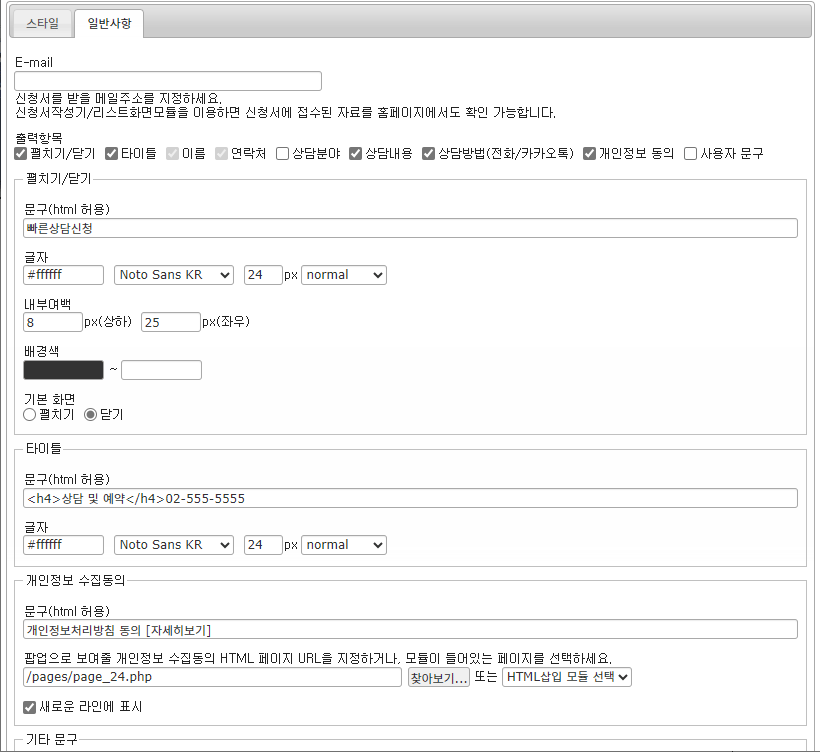820x752 pixels.
Task: Uncheck 상담방법(전화/카카오톡) output item
Action: [428, 153]
